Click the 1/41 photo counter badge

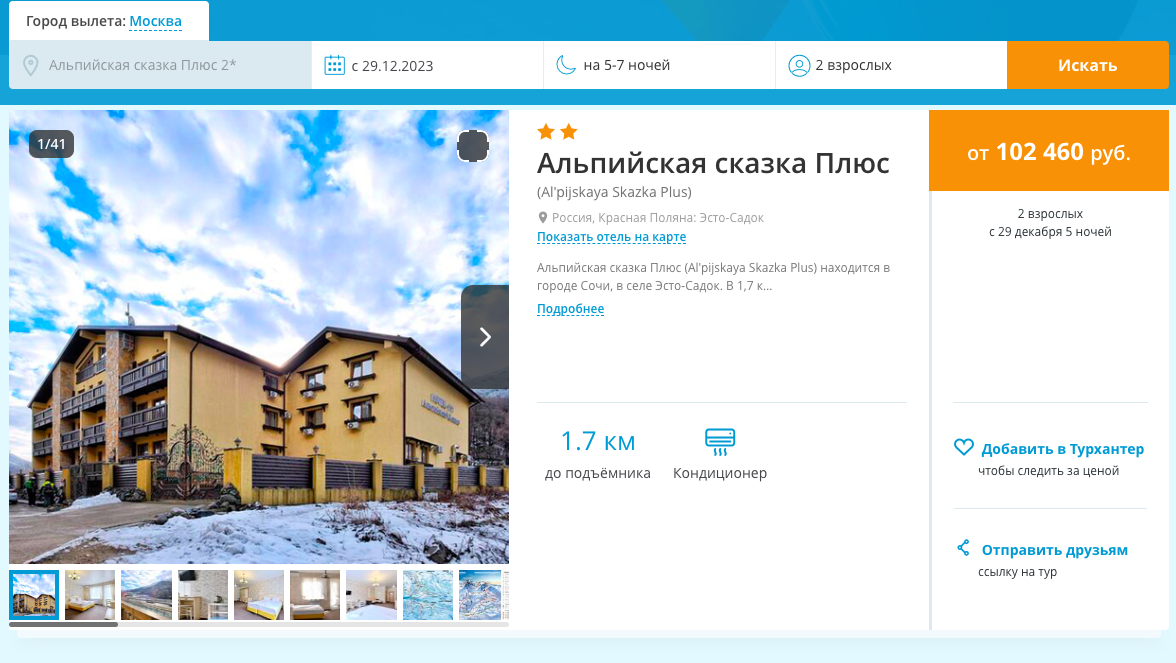[51, 144]
